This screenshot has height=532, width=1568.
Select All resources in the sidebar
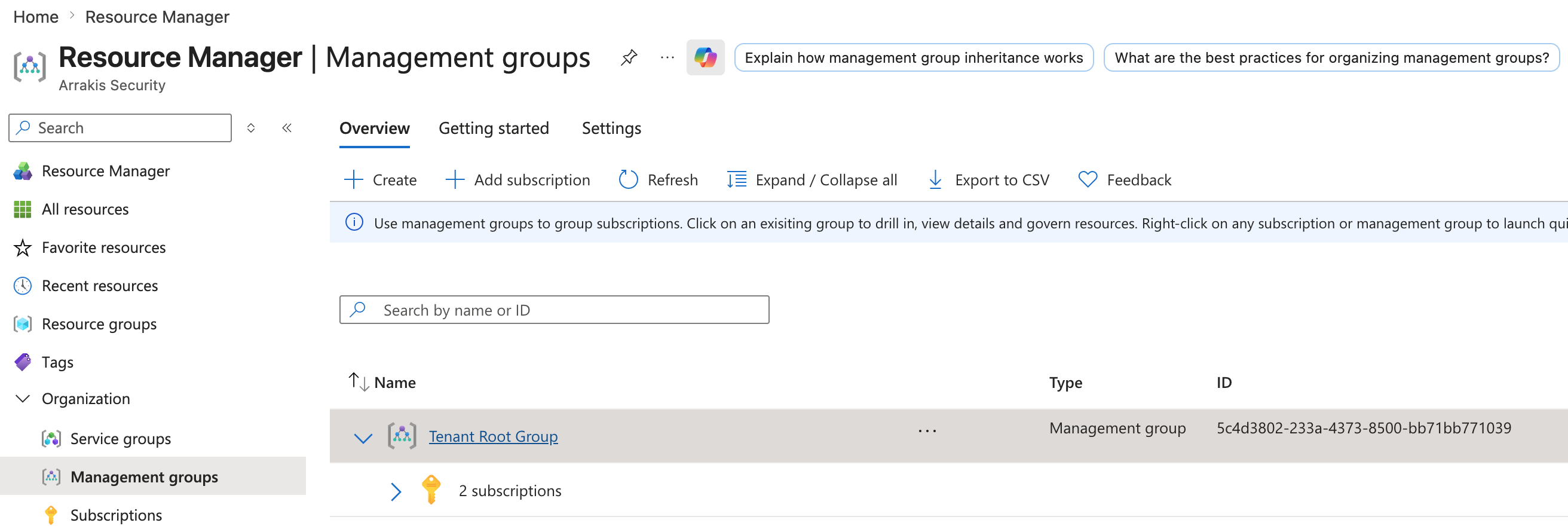tap(85, 209)
